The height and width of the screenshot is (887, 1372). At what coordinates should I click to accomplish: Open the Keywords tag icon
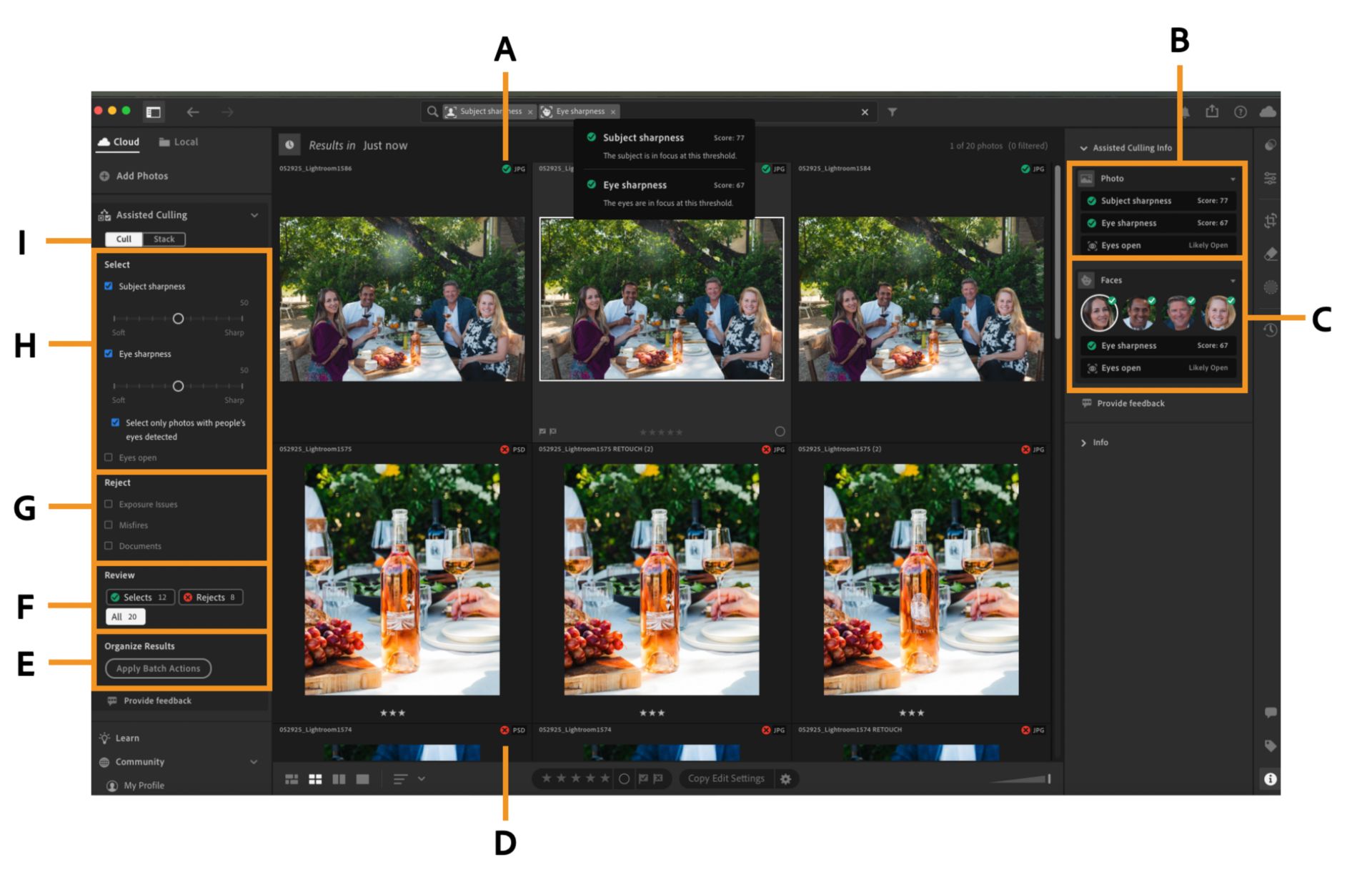coord(1270,745)
